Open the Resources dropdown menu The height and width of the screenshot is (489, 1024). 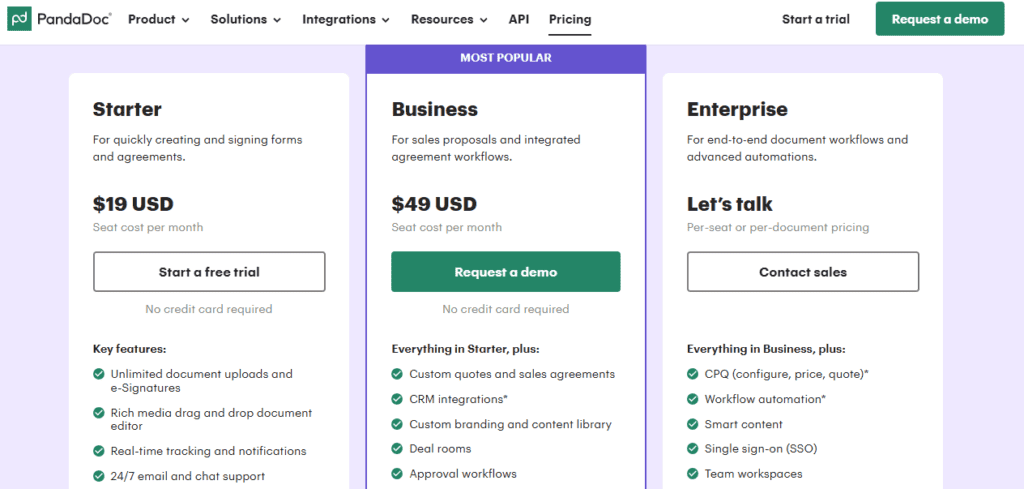point(449,19)
